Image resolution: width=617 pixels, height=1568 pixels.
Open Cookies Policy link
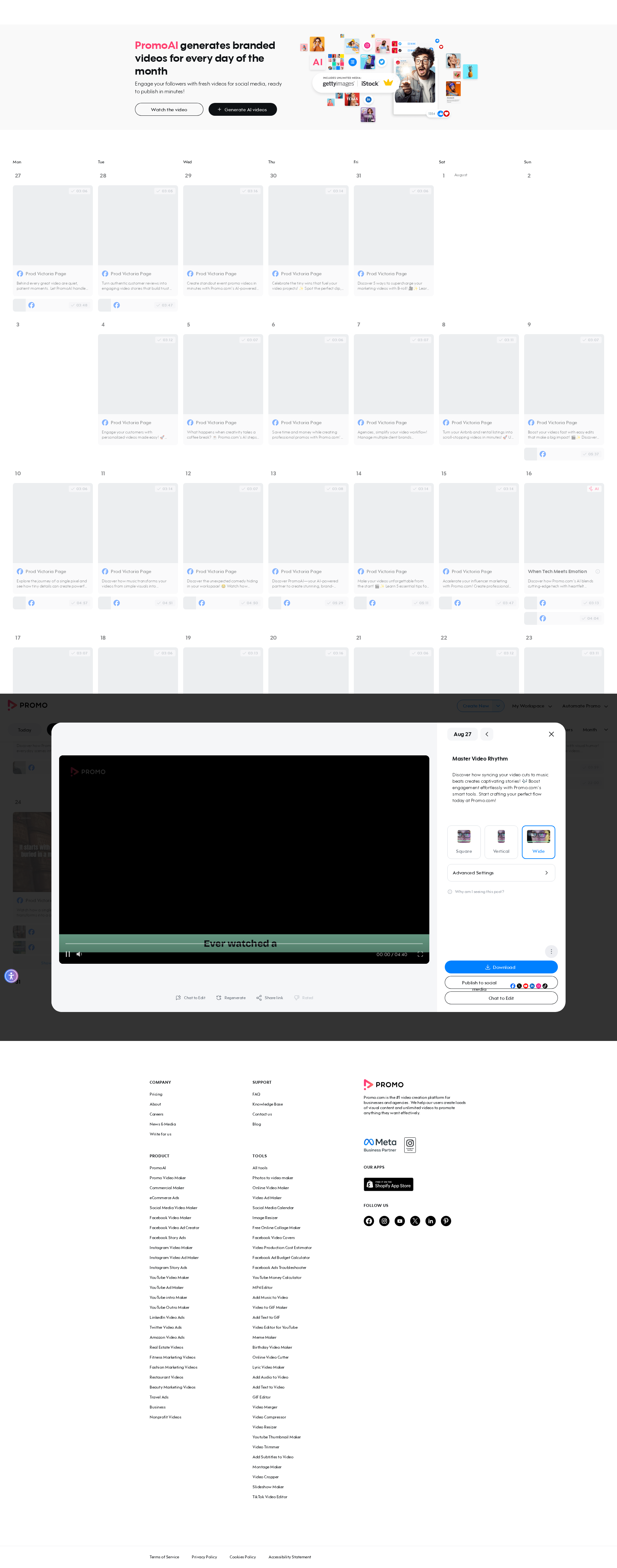[243, 1557]
